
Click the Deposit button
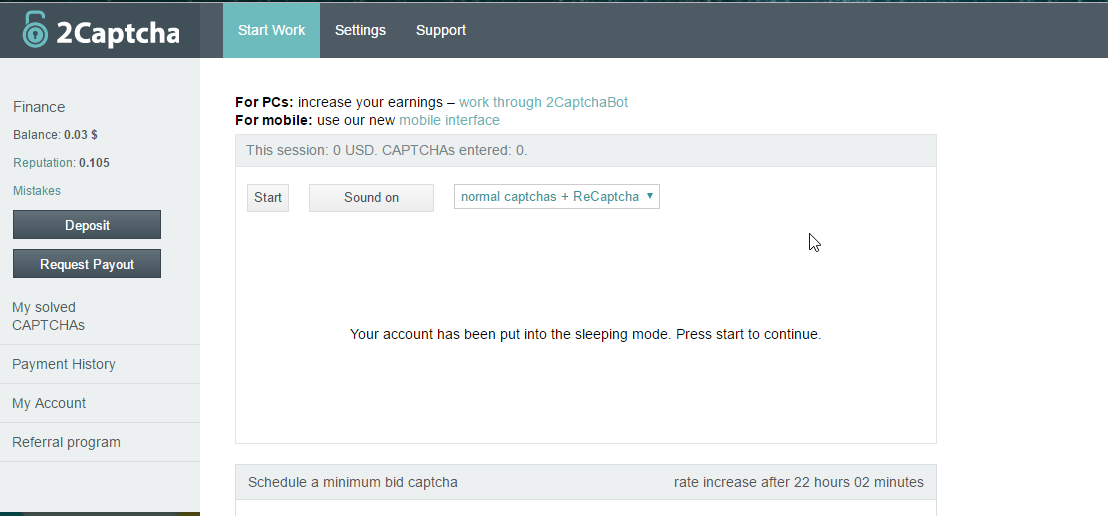87,225
